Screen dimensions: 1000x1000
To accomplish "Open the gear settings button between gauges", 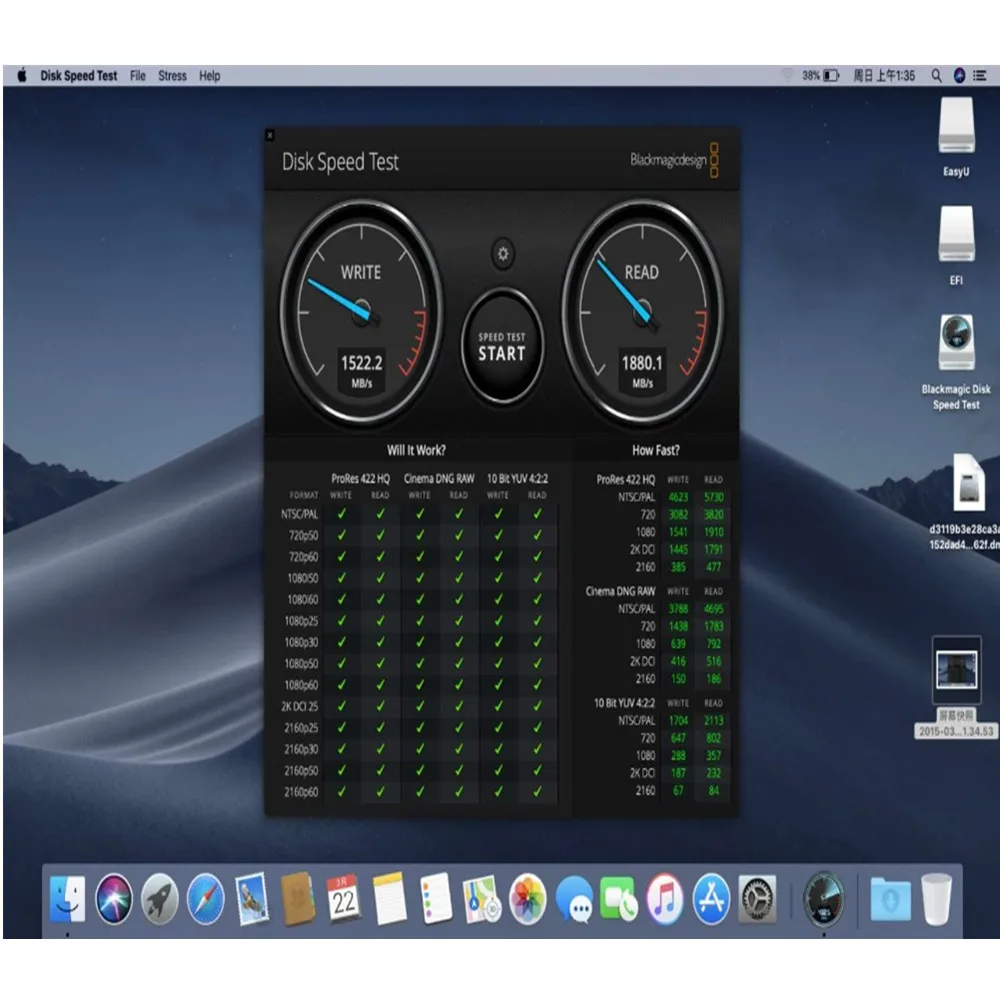I will point(502,255).
